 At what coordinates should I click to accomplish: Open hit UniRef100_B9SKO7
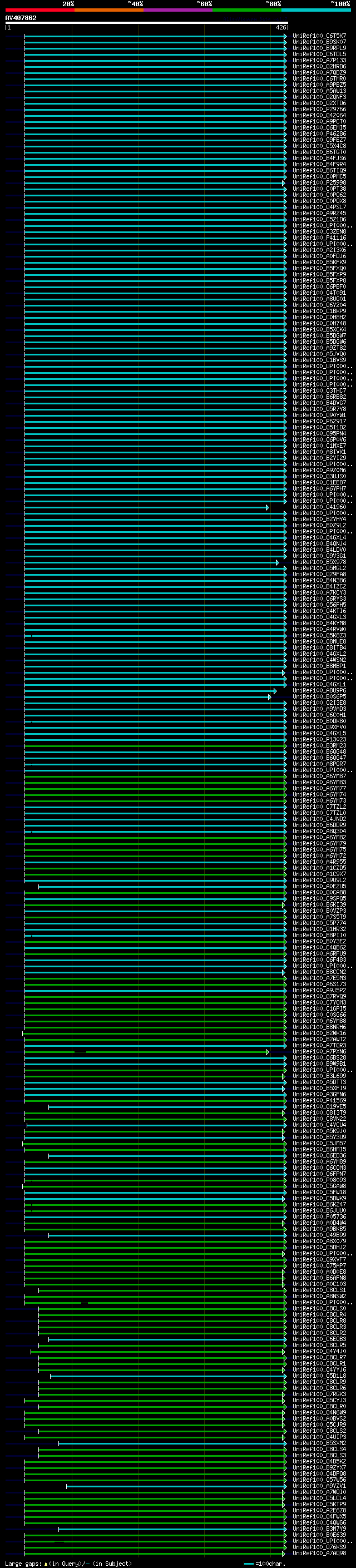319,42
